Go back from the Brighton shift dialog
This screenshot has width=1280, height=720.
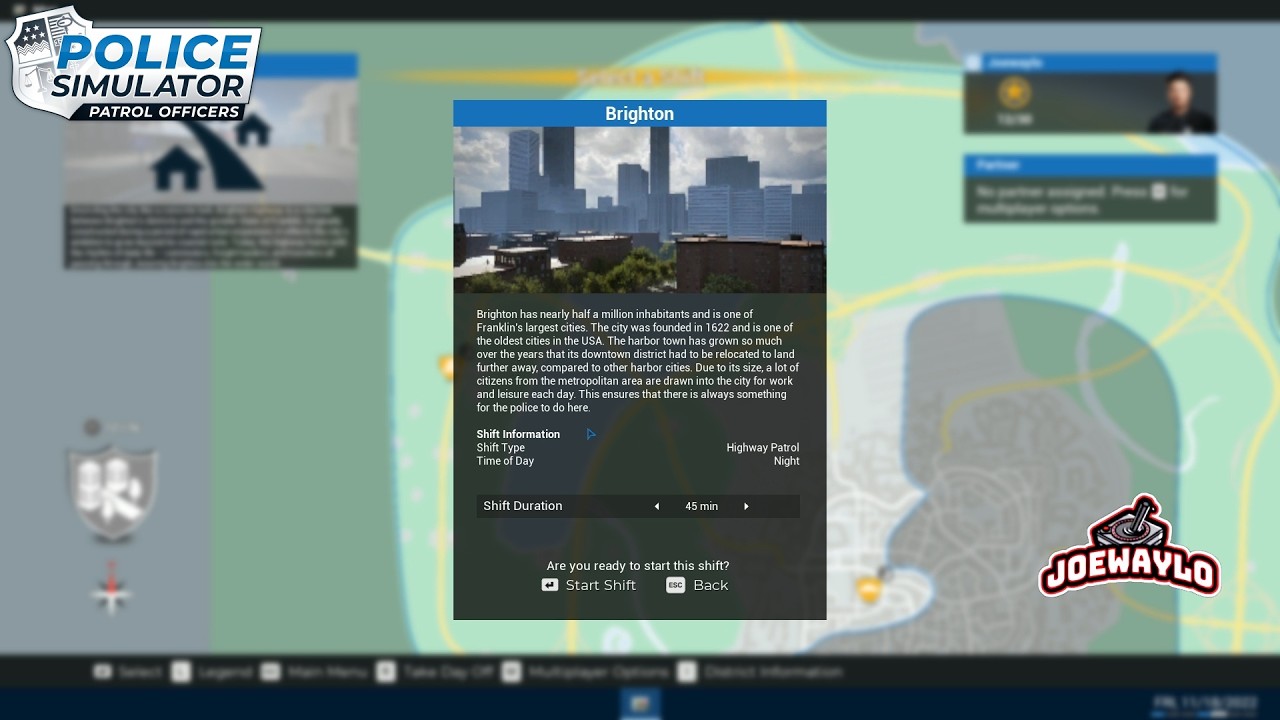(697, 585)
